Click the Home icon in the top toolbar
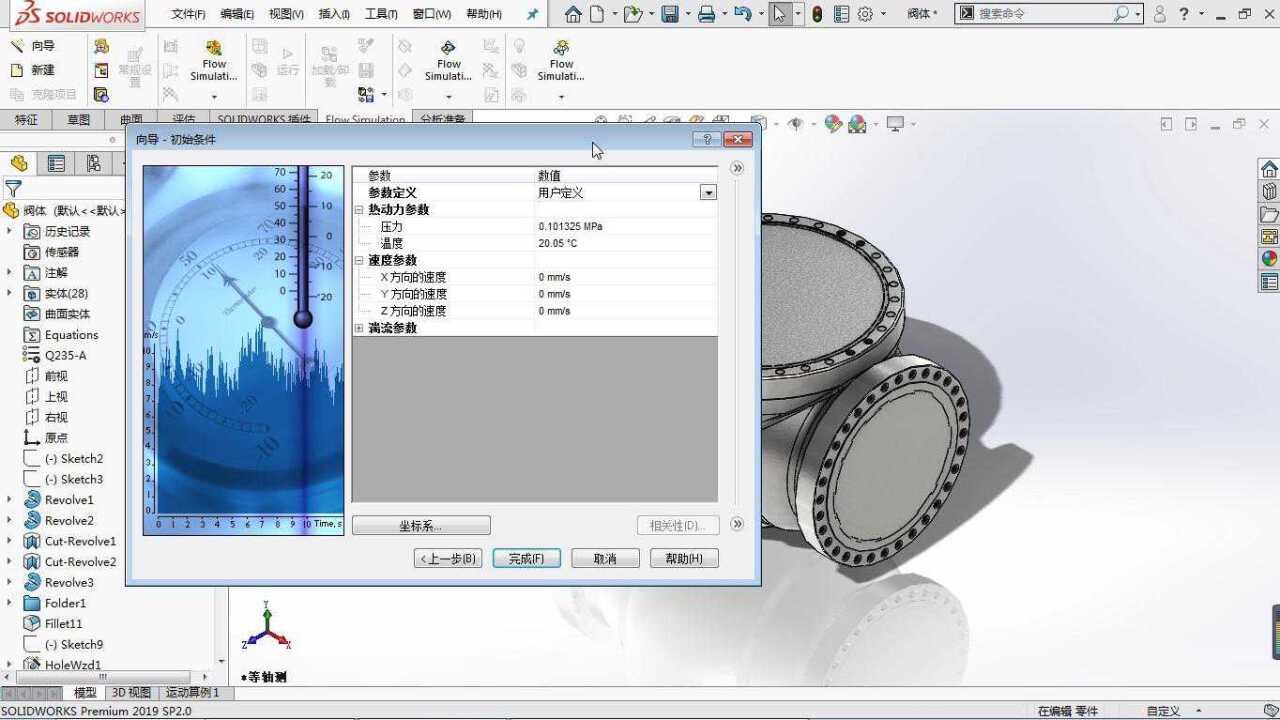This screenshot has height=720, width=1280. pyautogui.click(x=572, y=13)
